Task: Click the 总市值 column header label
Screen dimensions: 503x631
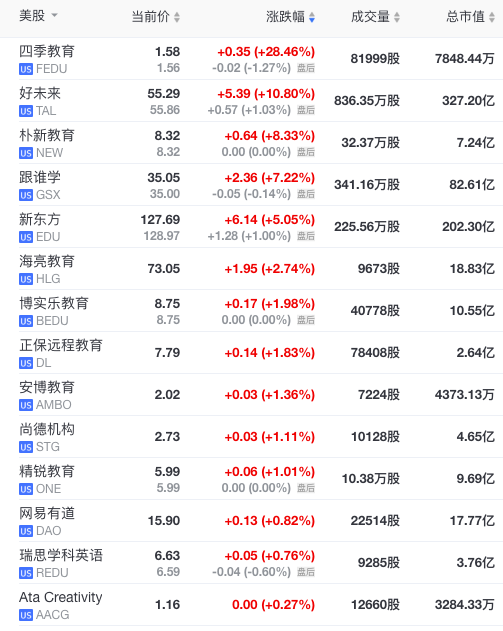Action: [x=465, y=16]
